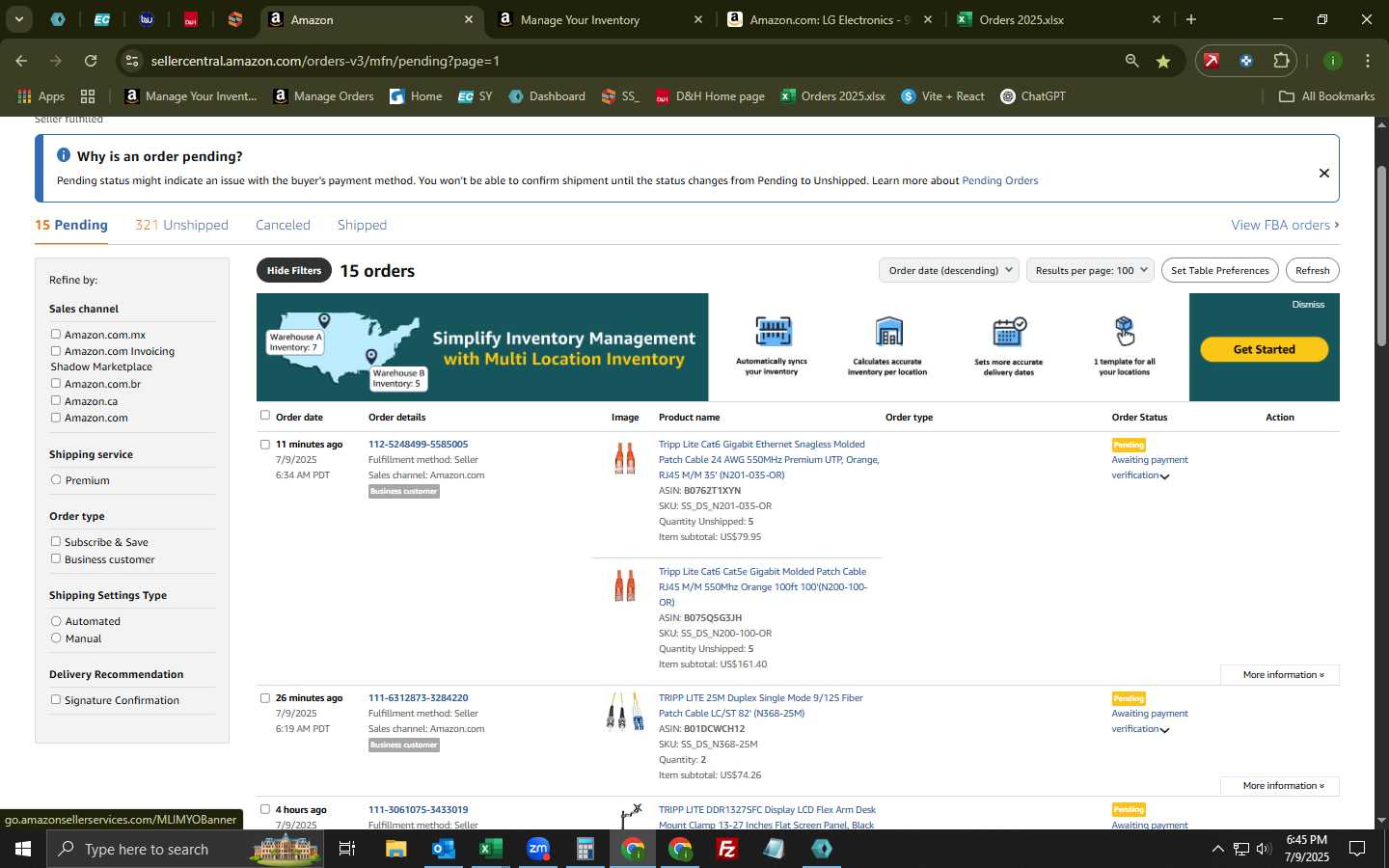The height and width of the screenshot is (868, 1389).
Task: Click the Refresh orders button
Action: click(1313, 270)
